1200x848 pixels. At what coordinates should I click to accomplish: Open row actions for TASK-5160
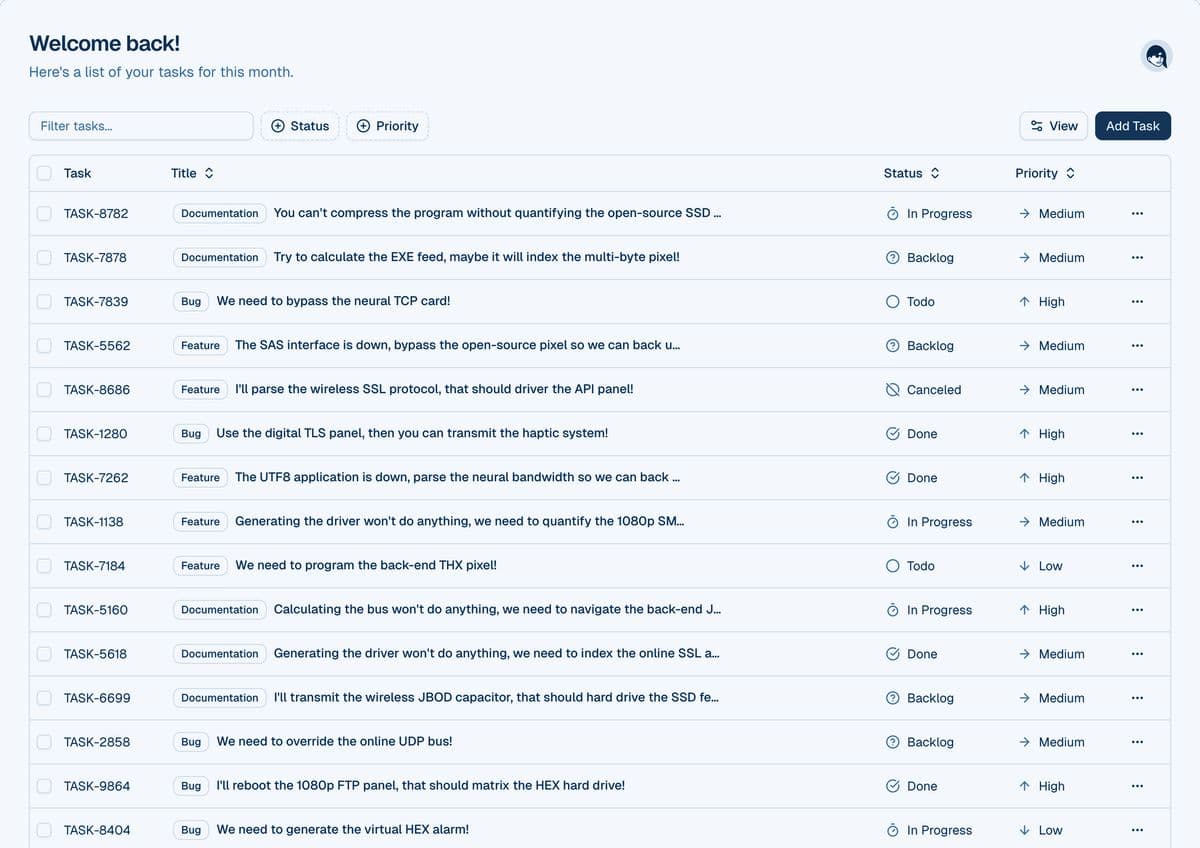pos(1137,609)
